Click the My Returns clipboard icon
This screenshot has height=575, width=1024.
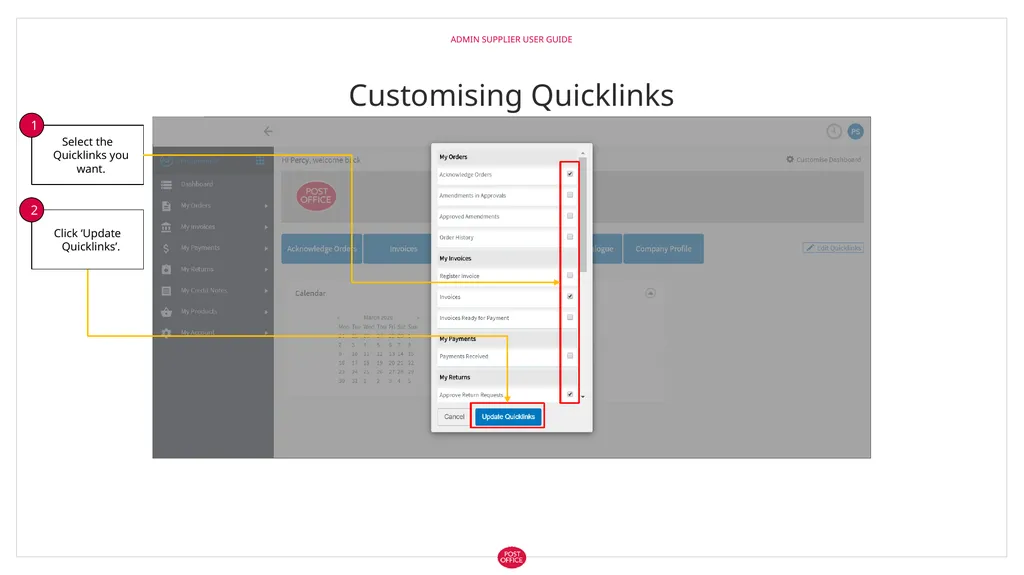click(167, 269)
